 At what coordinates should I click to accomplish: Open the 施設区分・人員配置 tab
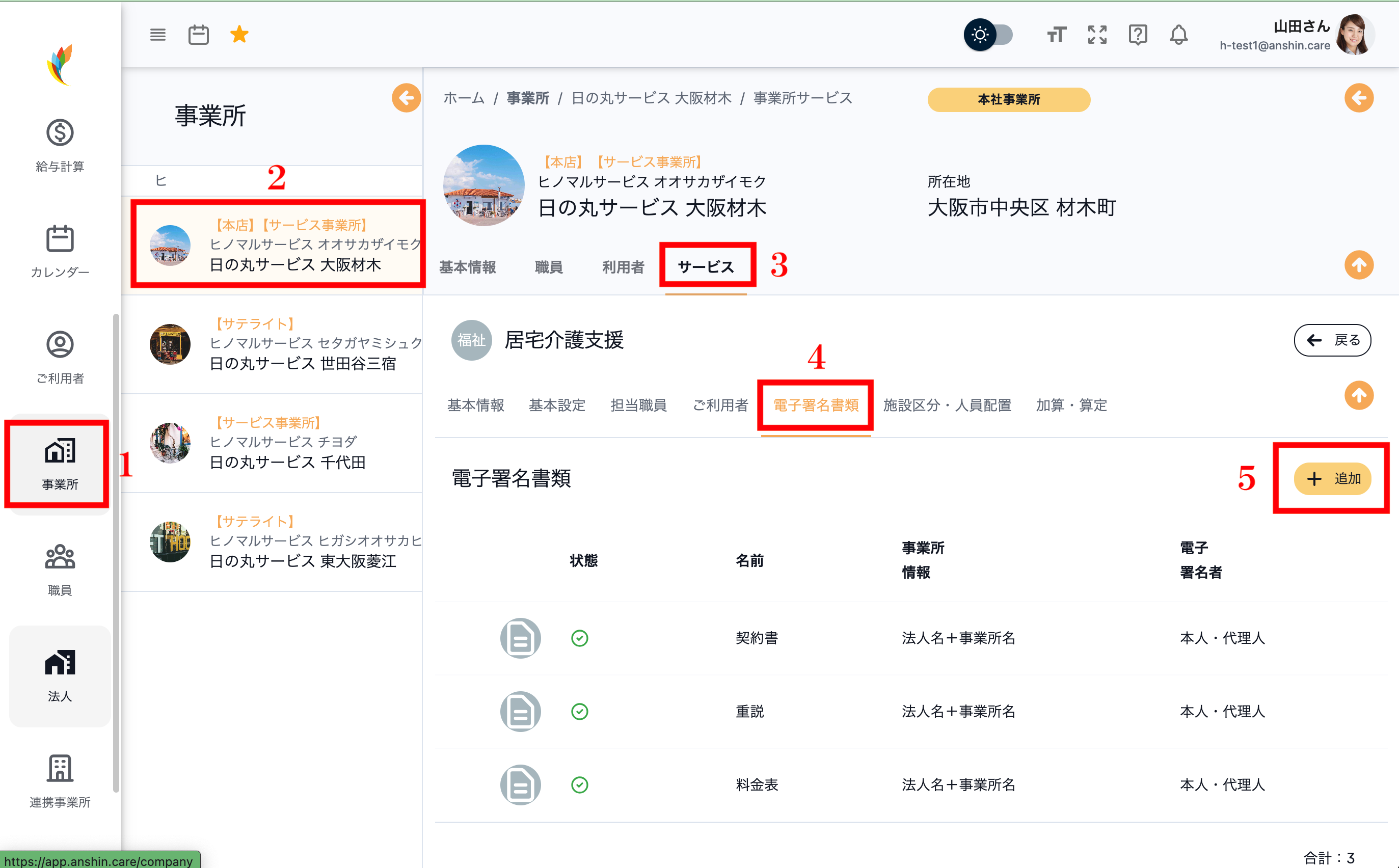947,405
